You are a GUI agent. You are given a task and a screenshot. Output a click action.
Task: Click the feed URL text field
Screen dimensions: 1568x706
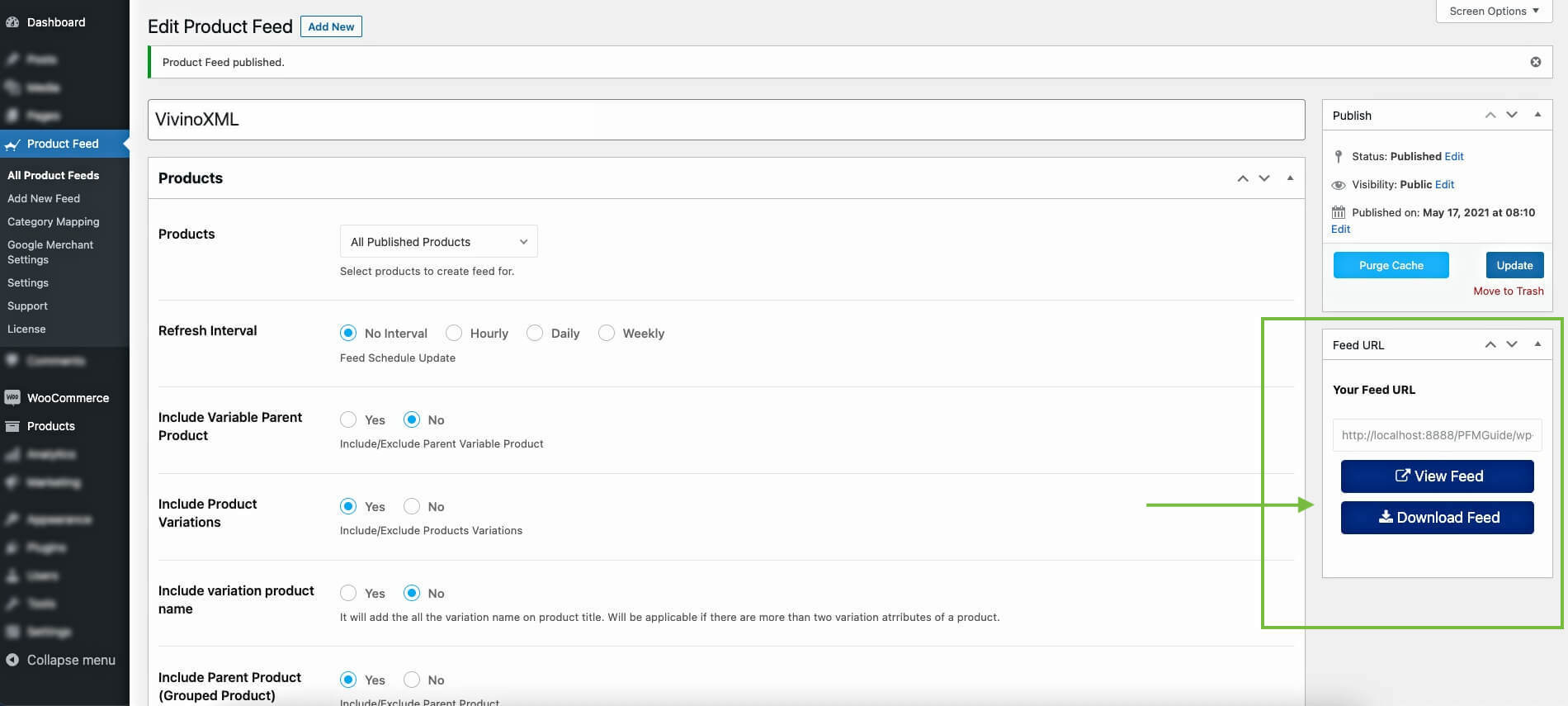coord(1438,435)
